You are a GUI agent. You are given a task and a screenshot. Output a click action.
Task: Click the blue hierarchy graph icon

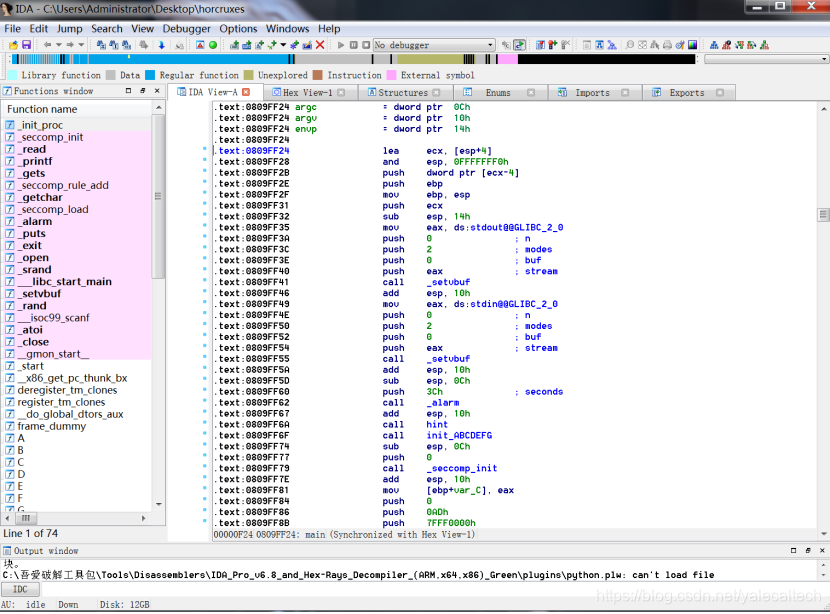click(714, 45)
